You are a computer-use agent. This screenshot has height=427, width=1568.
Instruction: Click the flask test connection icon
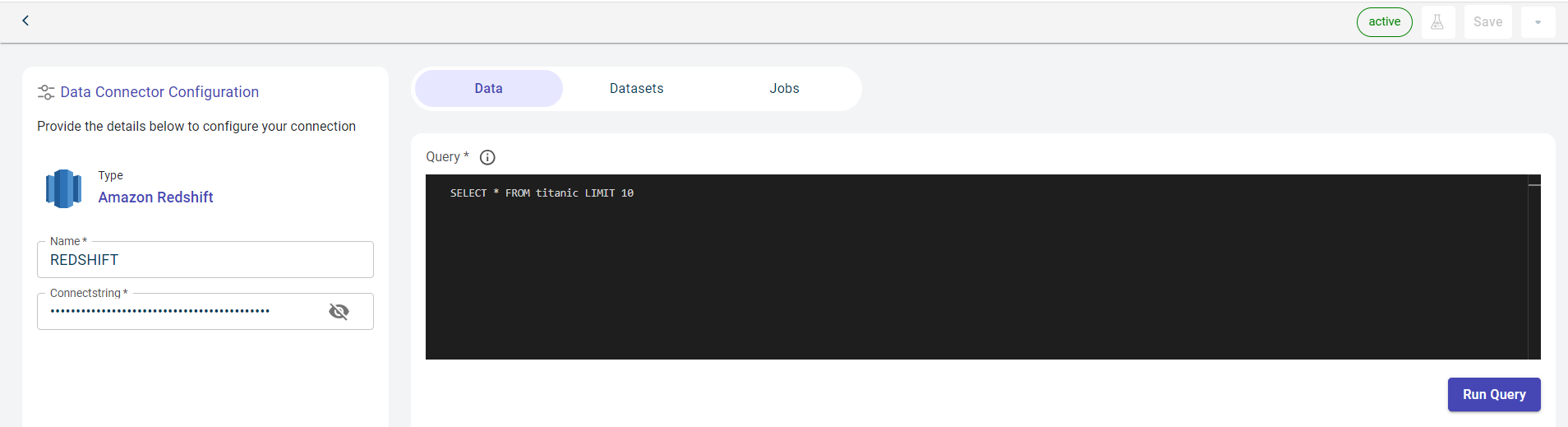click(1437, 22)
